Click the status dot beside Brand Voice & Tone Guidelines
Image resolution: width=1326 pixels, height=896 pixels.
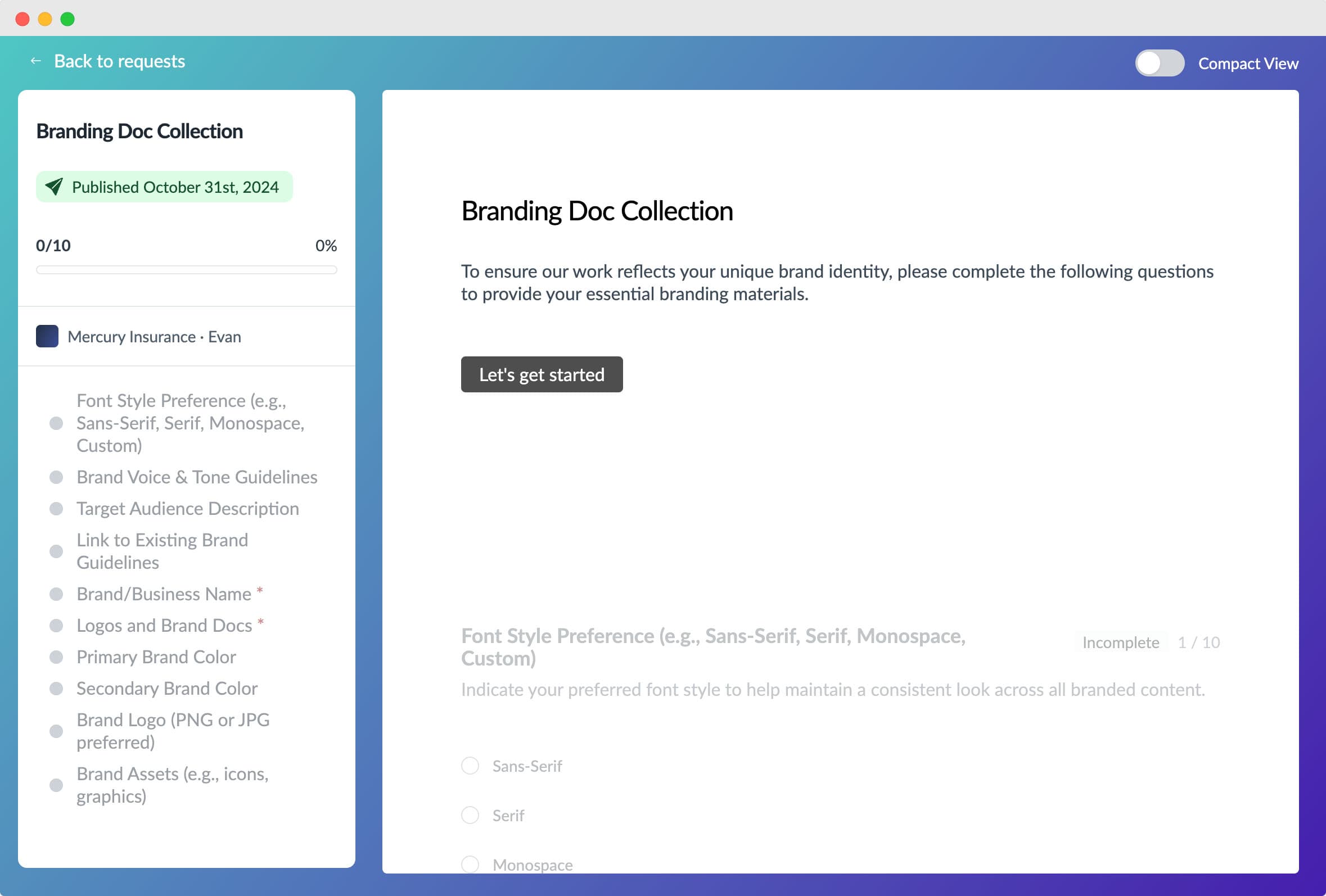point(56,477)
